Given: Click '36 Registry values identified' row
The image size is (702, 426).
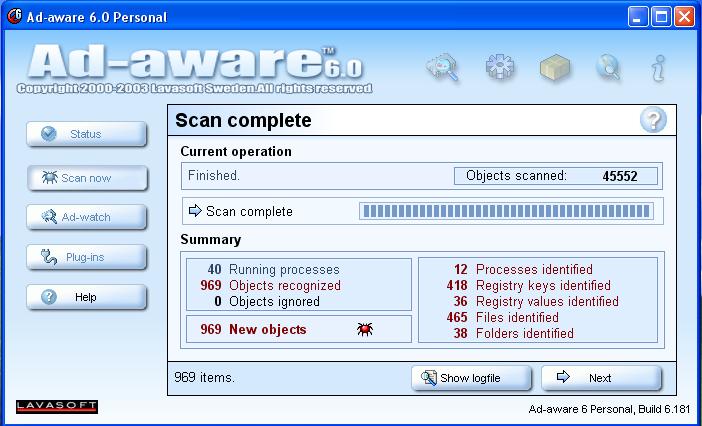Looking at the screenshot, I should pyautogui.click(x=536, y=301).
